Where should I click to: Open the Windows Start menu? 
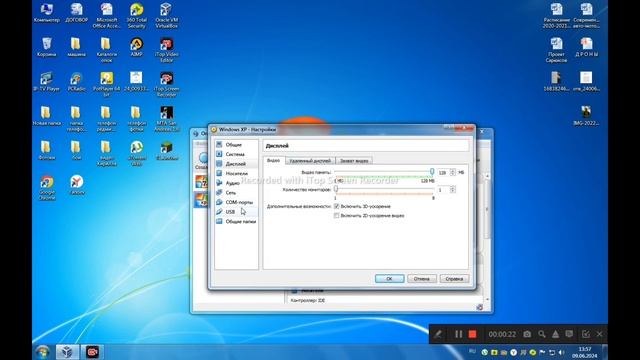point(42,352)
